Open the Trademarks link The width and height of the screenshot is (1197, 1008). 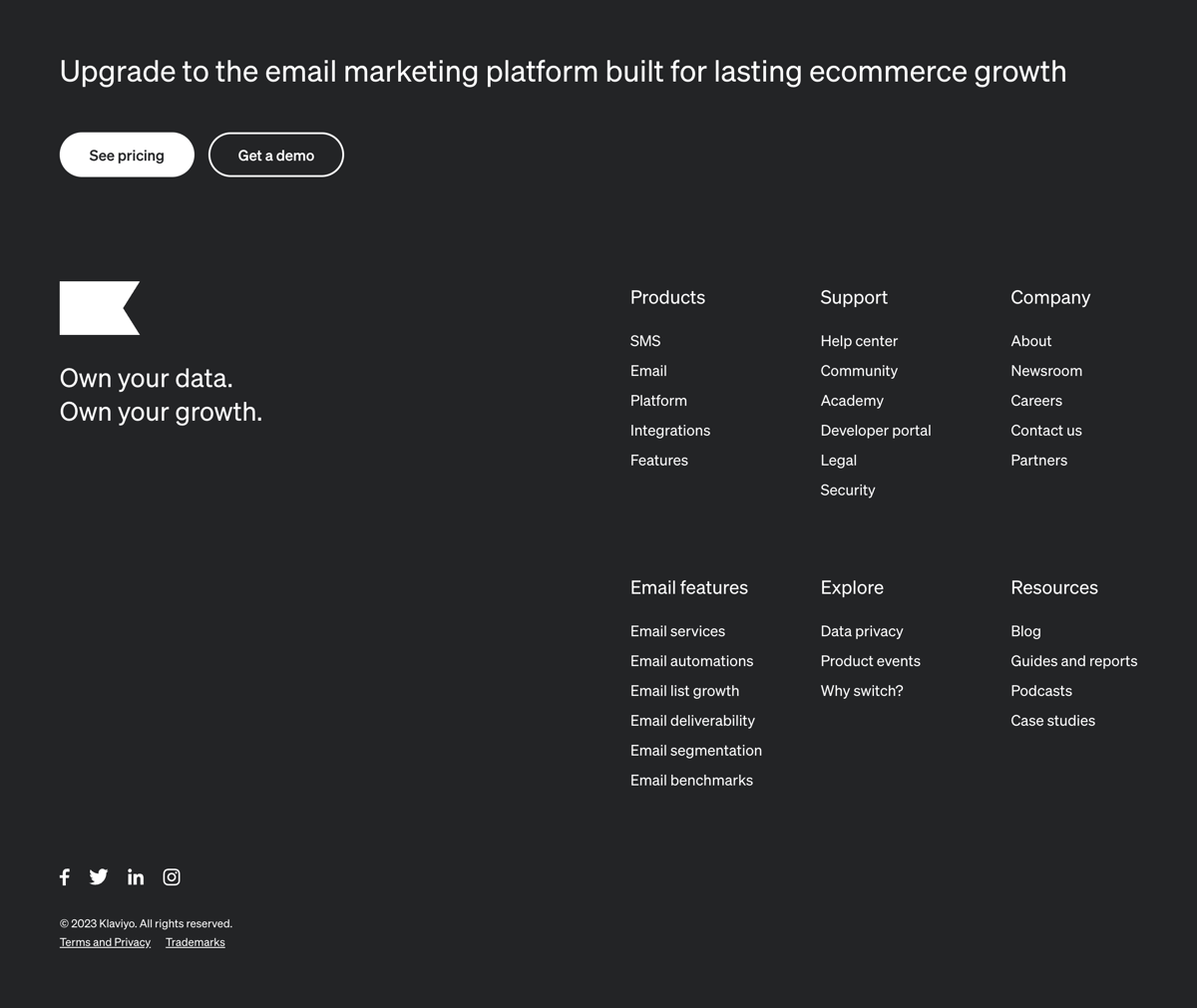[x=195, y=941]
